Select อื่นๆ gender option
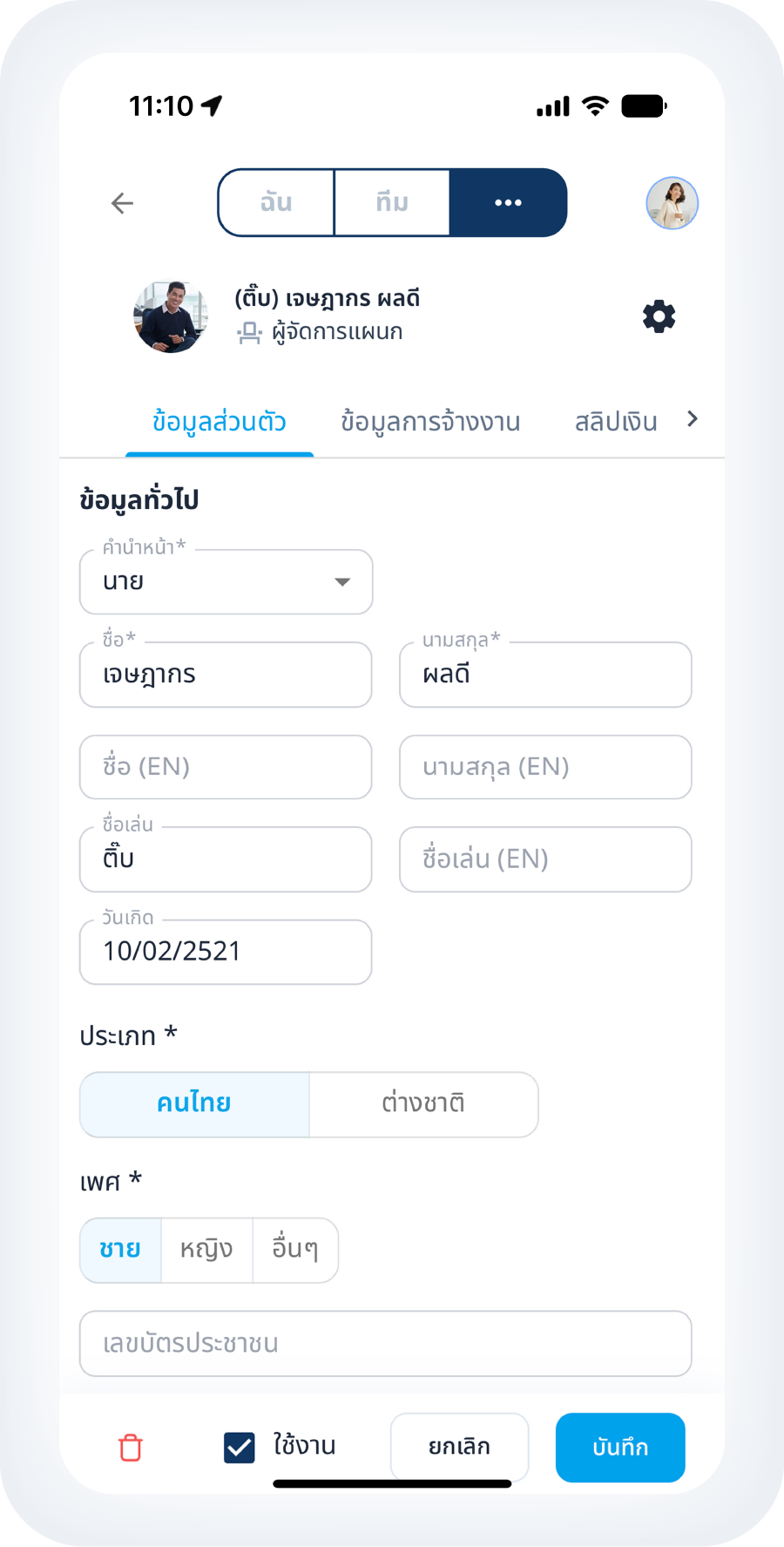This screenshot has width=784, height=1547. 295,1250
